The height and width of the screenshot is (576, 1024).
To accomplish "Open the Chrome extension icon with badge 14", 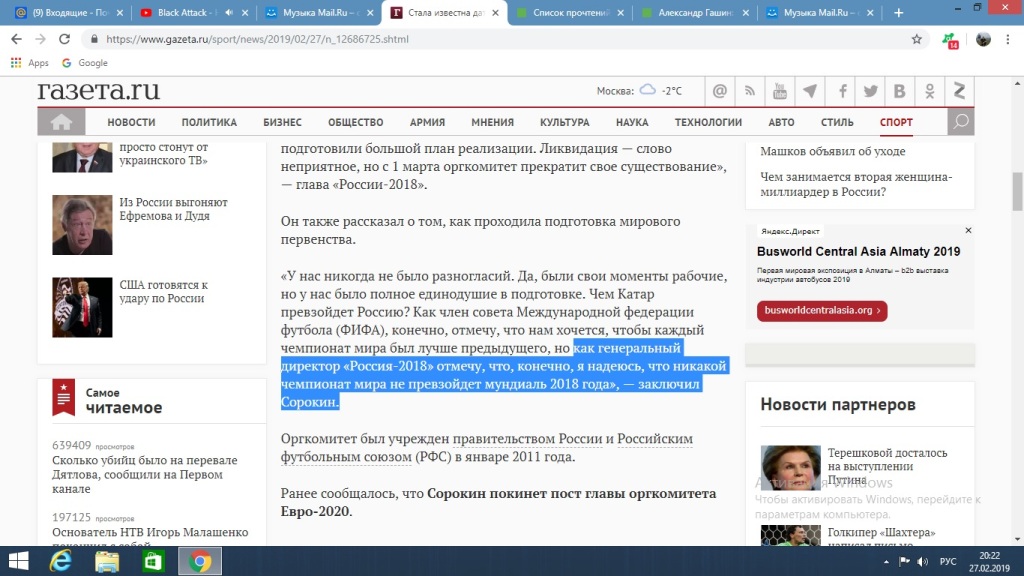I will tap(950, 40).
